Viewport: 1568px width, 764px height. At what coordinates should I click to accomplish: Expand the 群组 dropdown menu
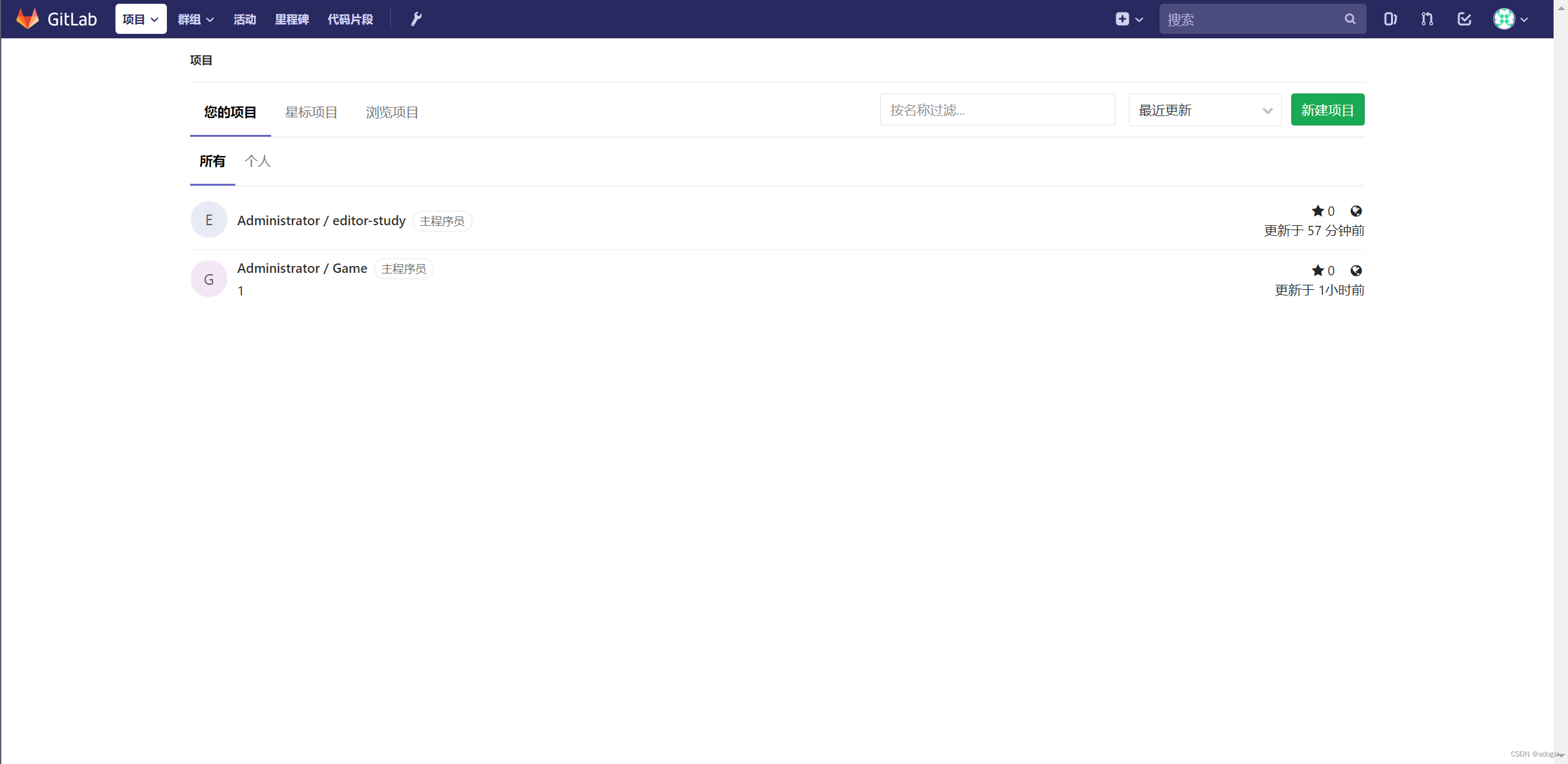tap(196, 19)
